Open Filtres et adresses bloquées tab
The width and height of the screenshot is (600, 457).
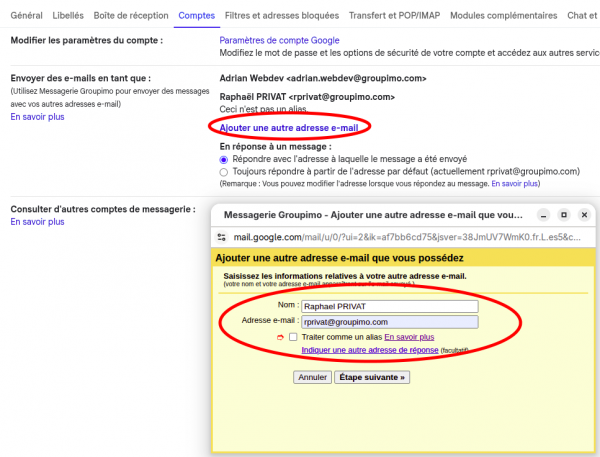[x=282, y=15]
